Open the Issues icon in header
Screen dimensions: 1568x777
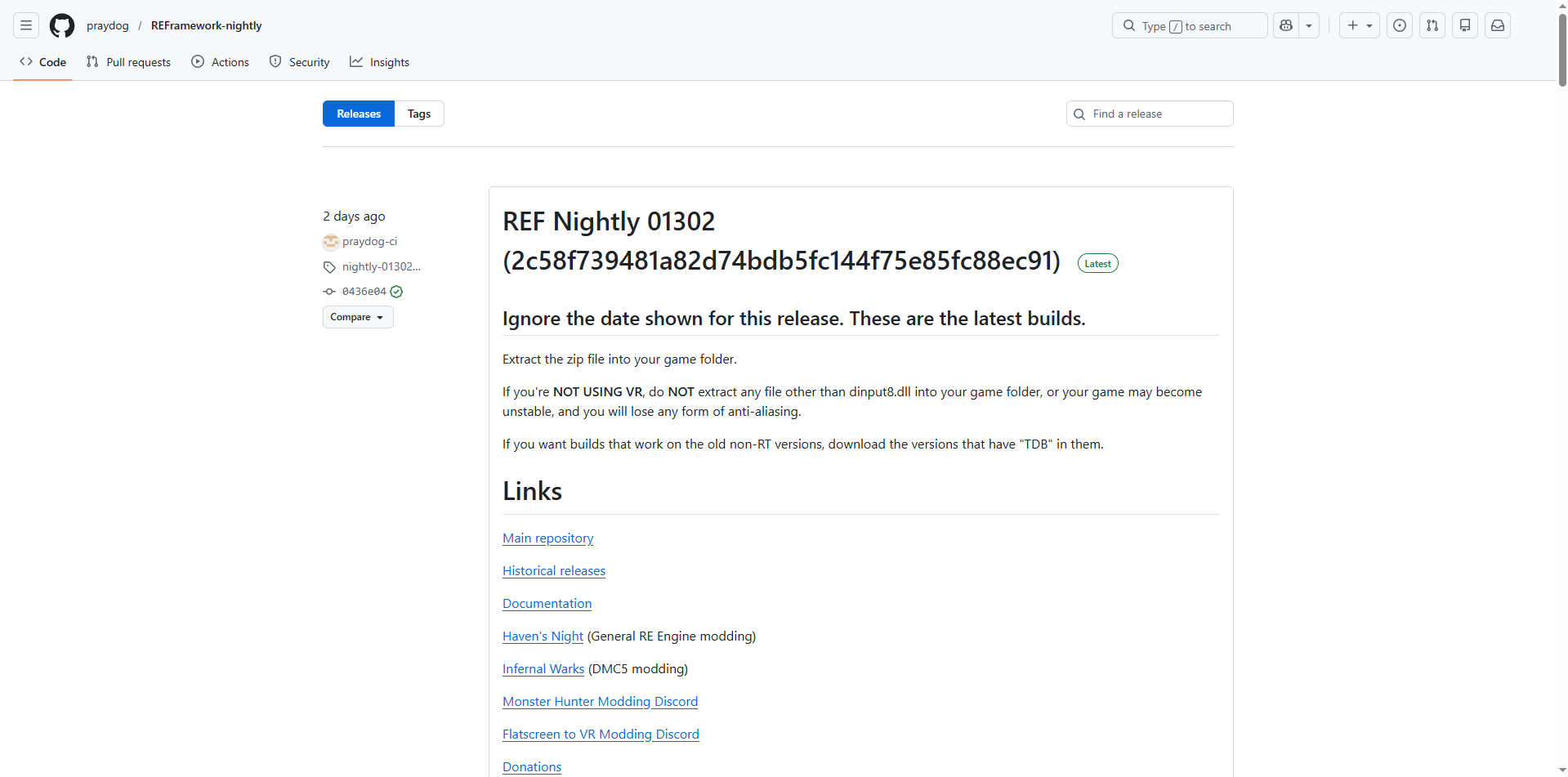tap(1400, 26)
